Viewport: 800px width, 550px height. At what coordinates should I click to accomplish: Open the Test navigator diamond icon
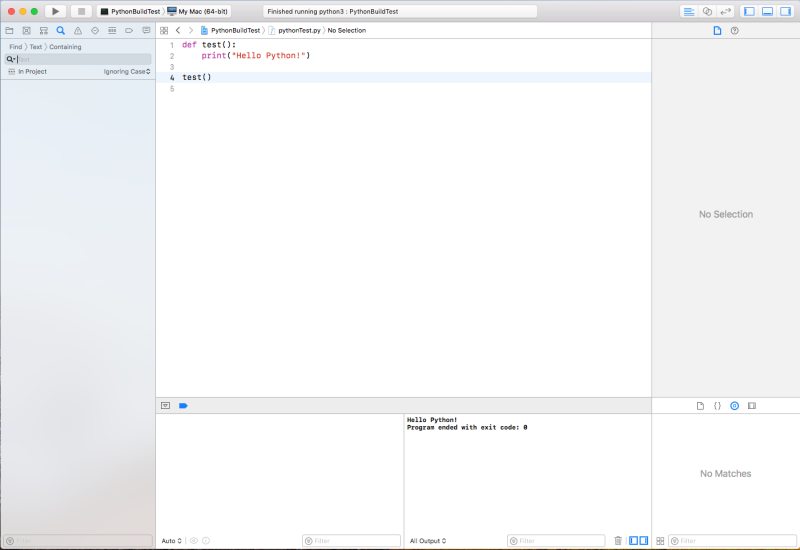95,31
